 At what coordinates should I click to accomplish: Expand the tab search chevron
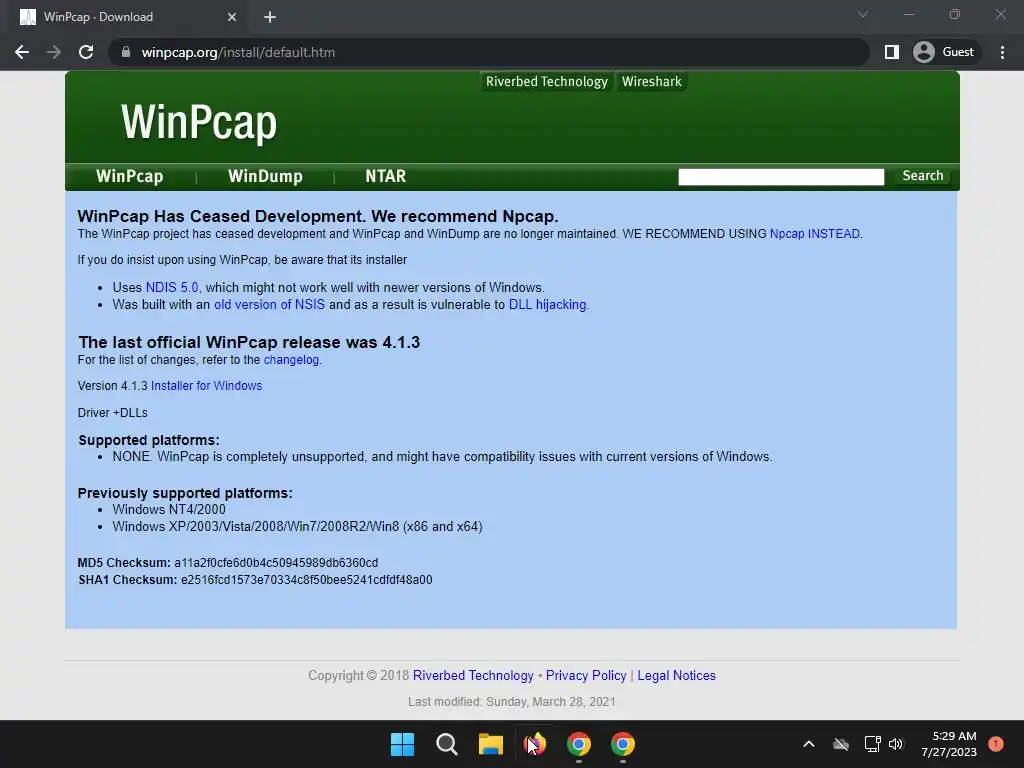click(863, 14)
